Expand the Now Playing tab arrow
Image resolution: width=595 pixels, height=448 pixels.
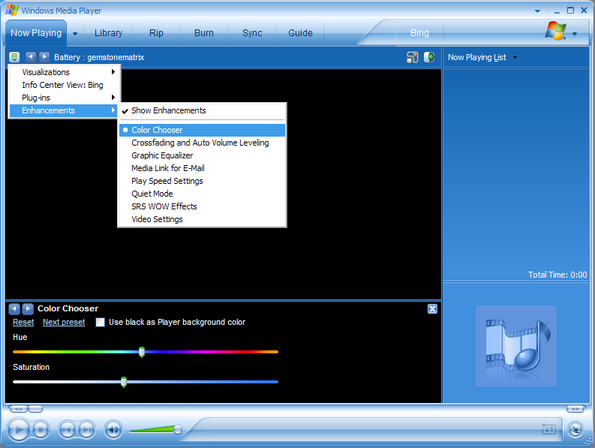[75, 33]
